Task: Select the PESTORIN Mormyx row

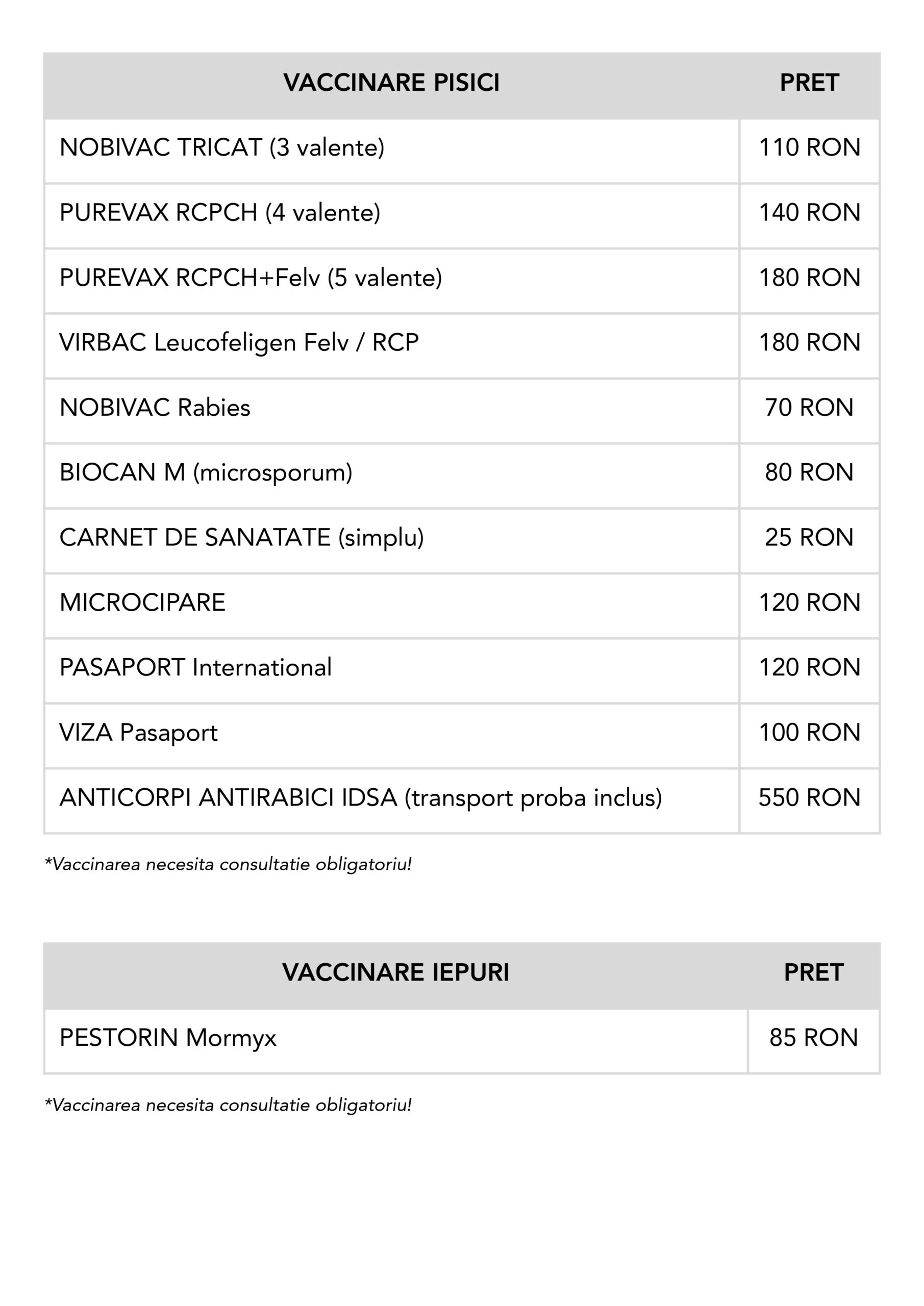Action: [168, 1038]
